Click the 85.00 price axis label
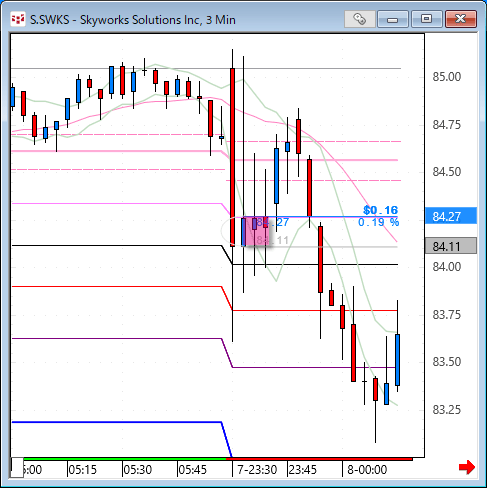The height and width of the screenshot is (488, 487). 447,77
